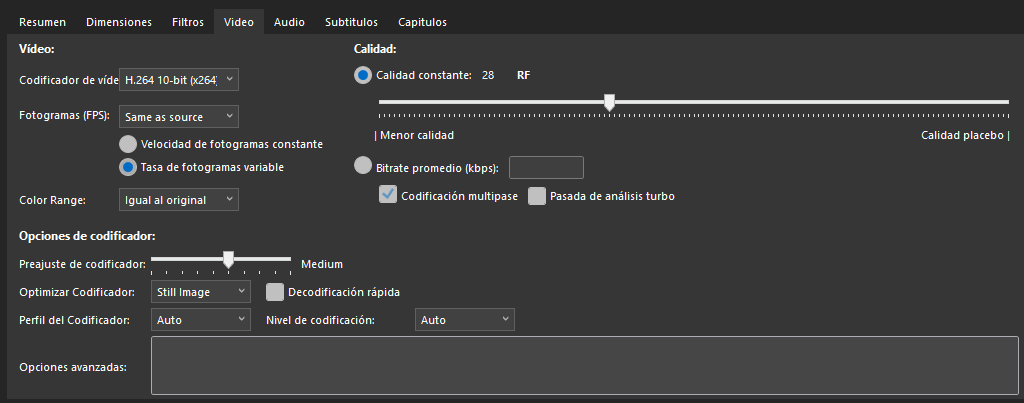1024x403 pixels.
Task: Enable the Decodificación rápida checkbox
Action: click(275, 292)
